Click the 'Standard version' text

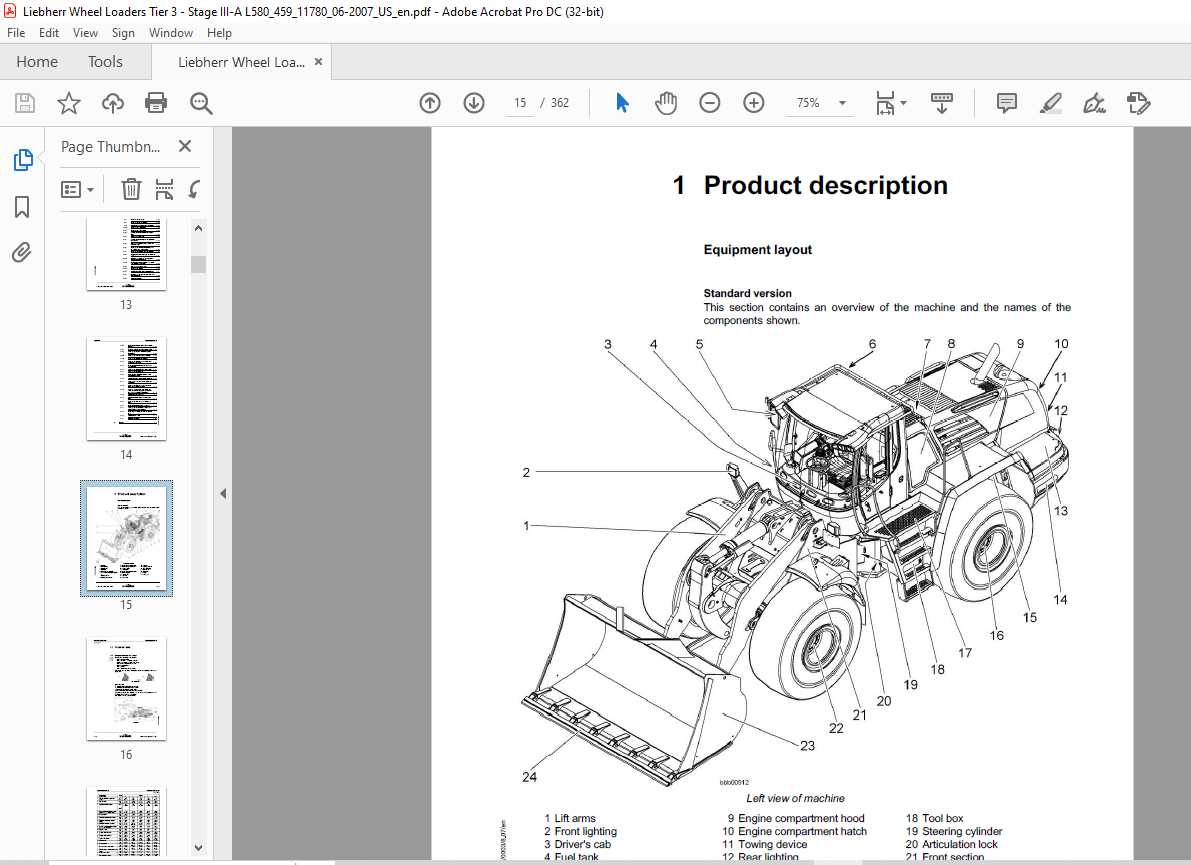[747, 293]
